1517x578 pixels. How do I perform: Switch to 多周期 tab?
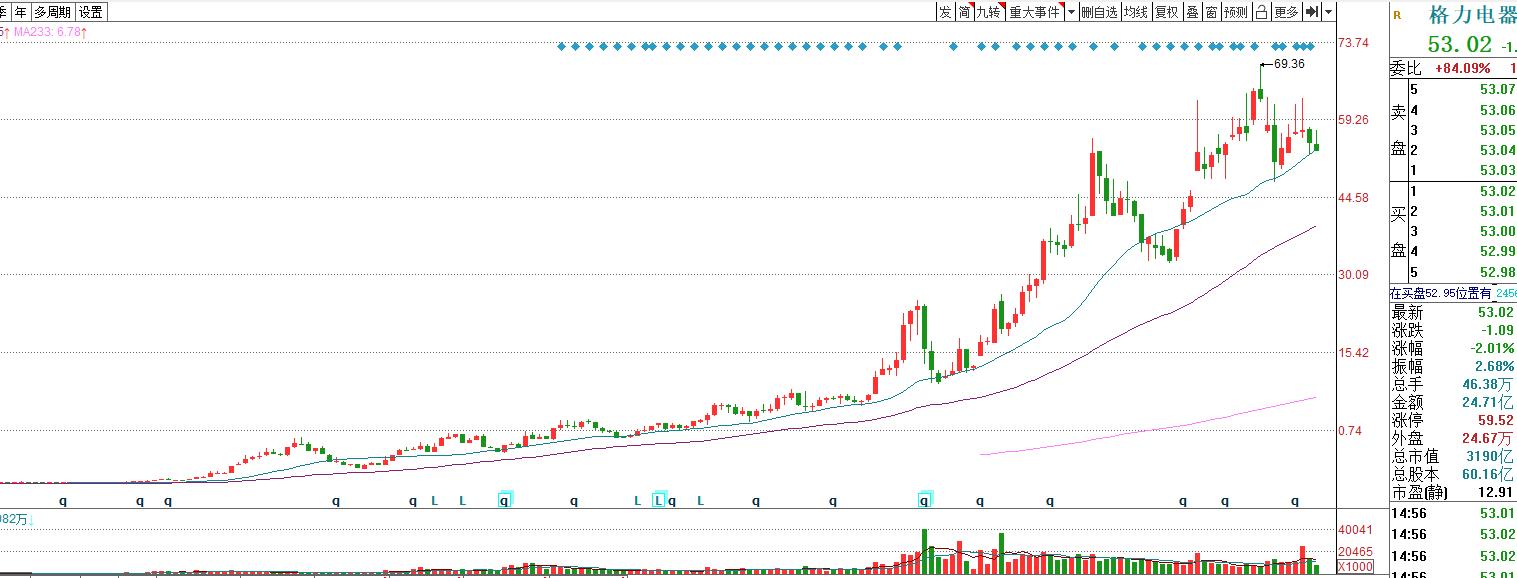click(52, 12)
